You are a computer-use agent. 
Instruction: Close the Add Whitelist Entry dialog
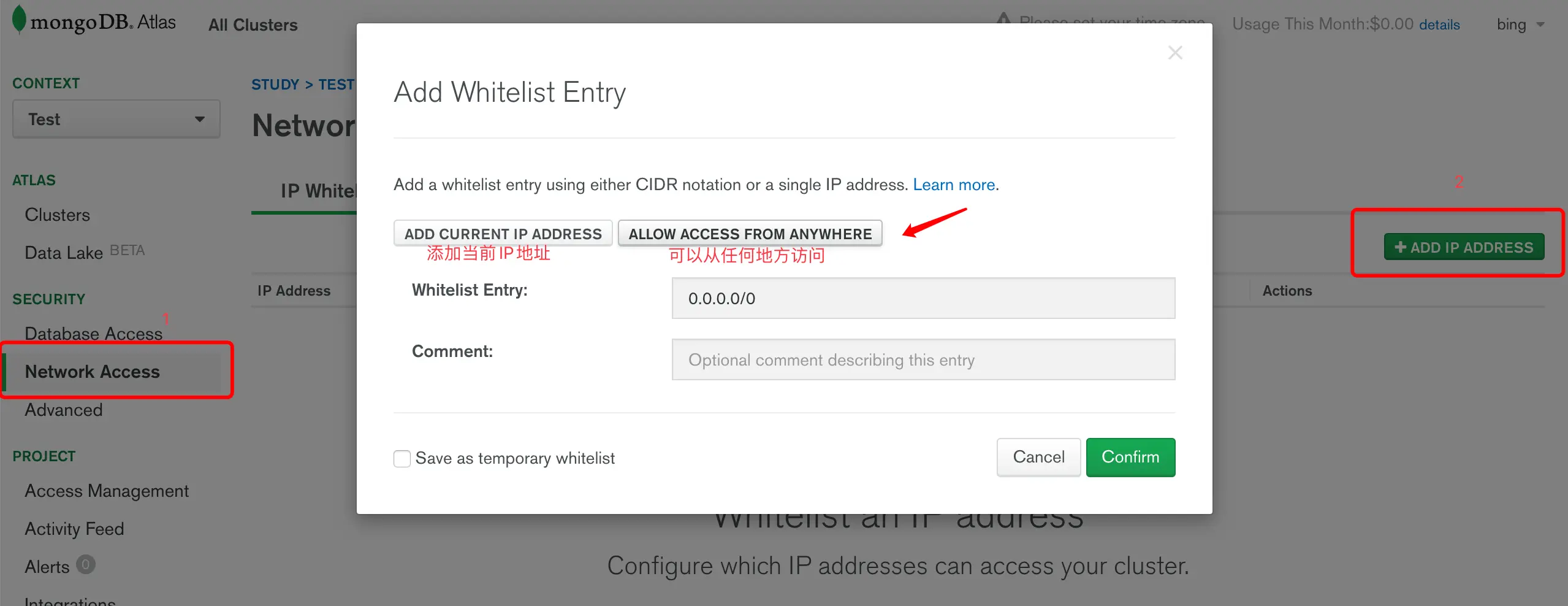coord(1174,53)
